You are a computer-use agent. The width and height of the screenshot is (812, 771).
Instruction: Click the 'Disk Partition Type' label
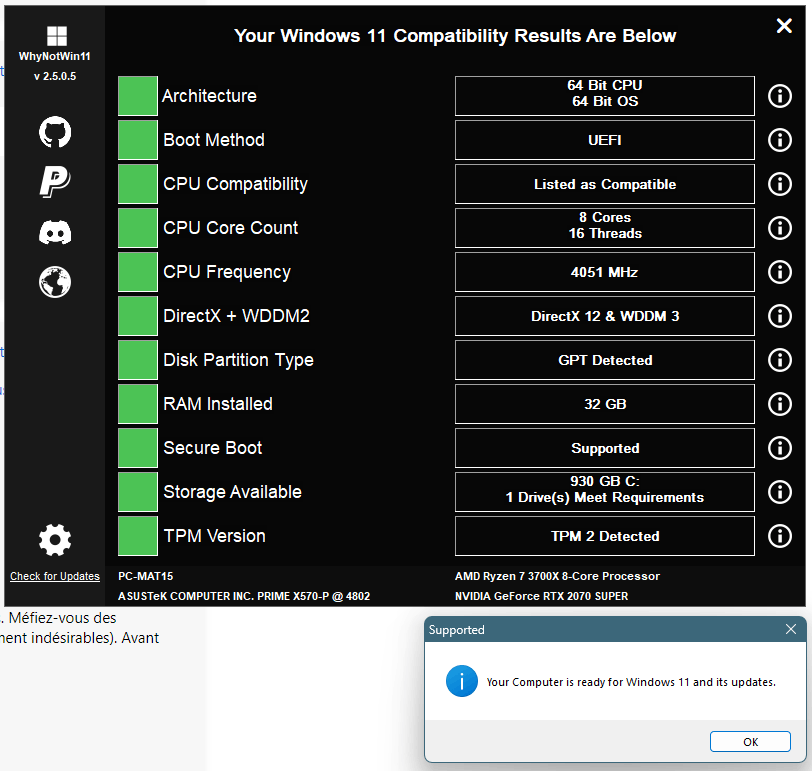pyautogui.click(x=239, y=360)
